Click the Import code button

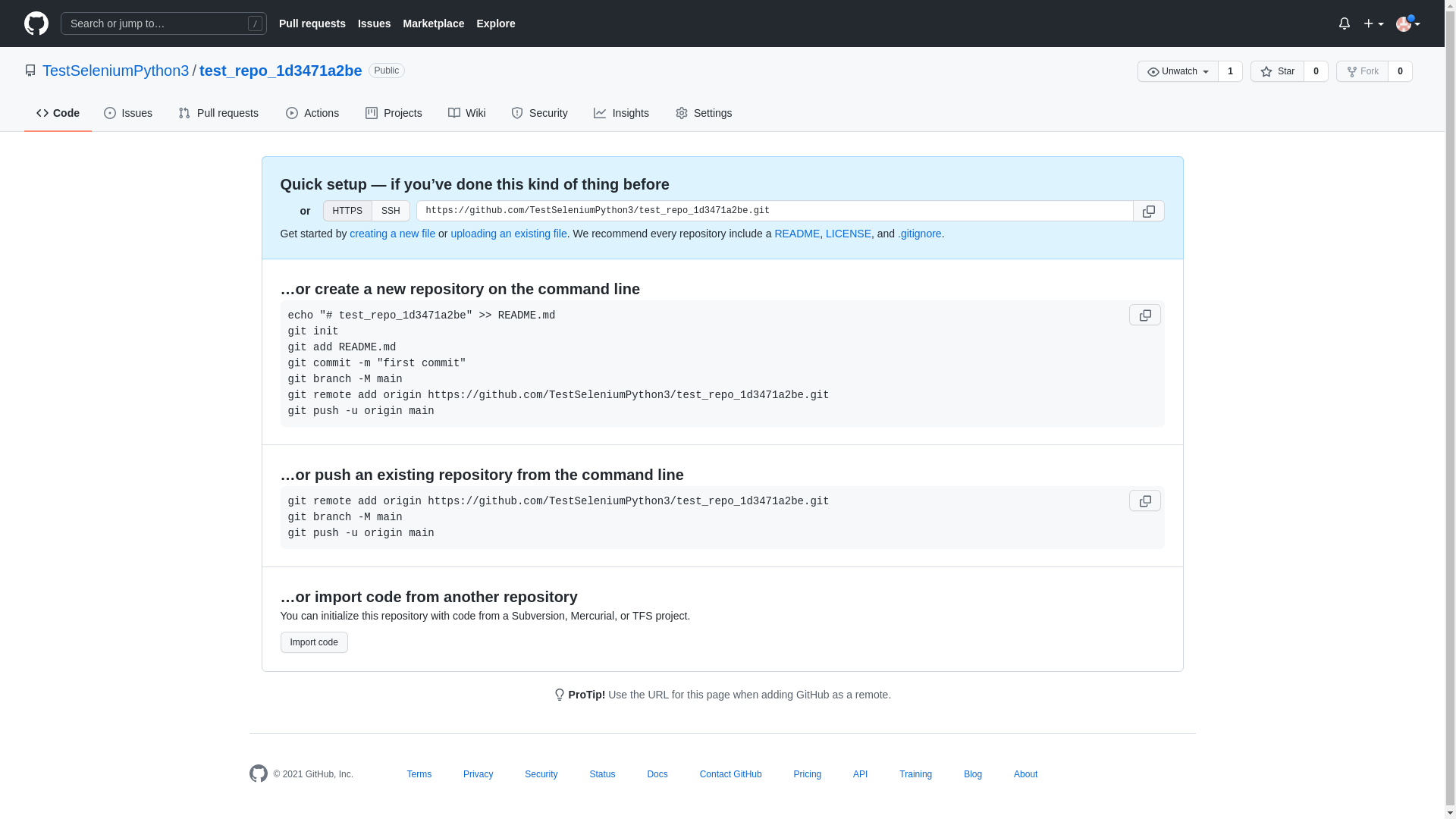pyautogui.click(x=314, y=642)
